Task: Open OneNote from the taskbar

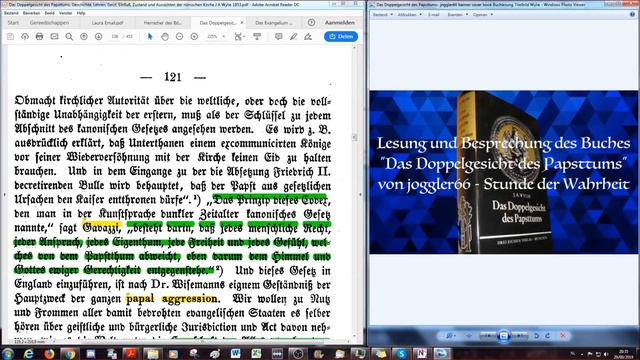Action: [422, 353]
